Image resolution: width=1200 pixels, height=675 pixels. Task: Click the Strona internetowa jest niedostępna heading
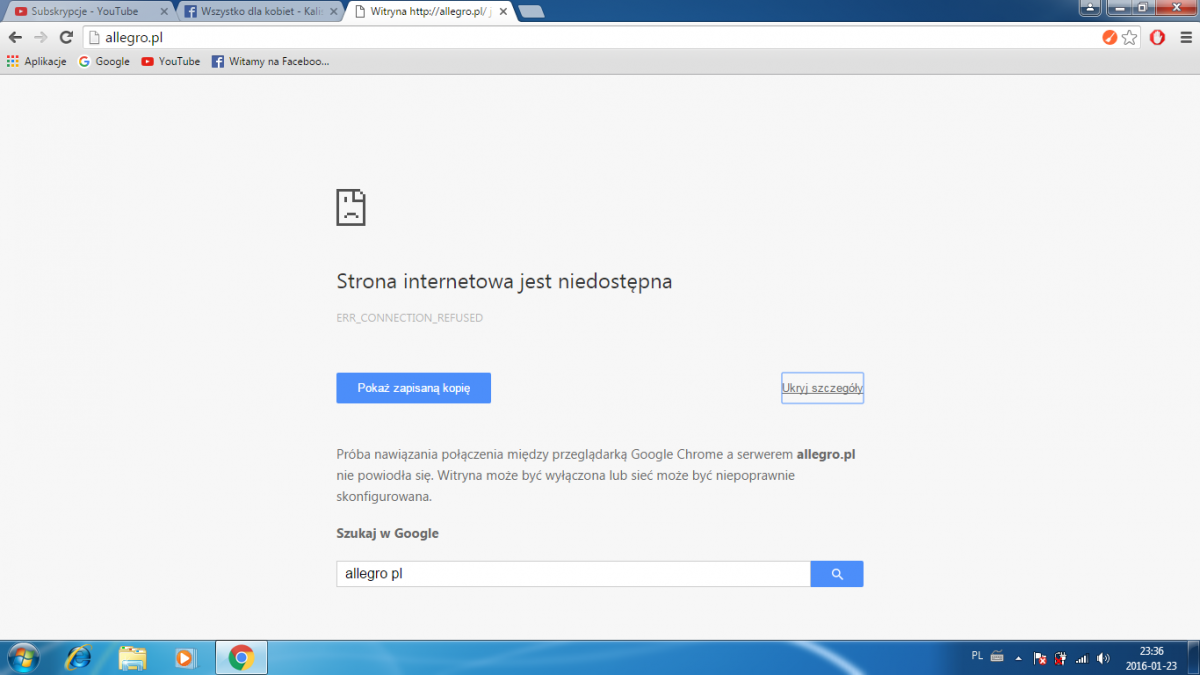pyautogui.click(x=504, y=282)
